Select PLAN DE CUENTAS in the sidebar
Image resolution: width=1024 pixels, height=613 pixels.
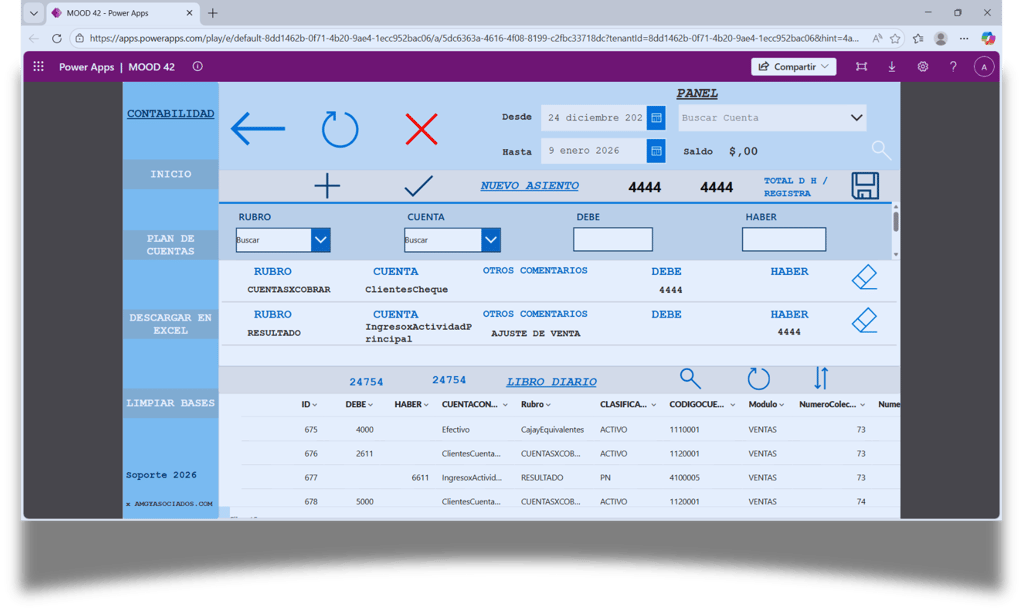point(170,245)
